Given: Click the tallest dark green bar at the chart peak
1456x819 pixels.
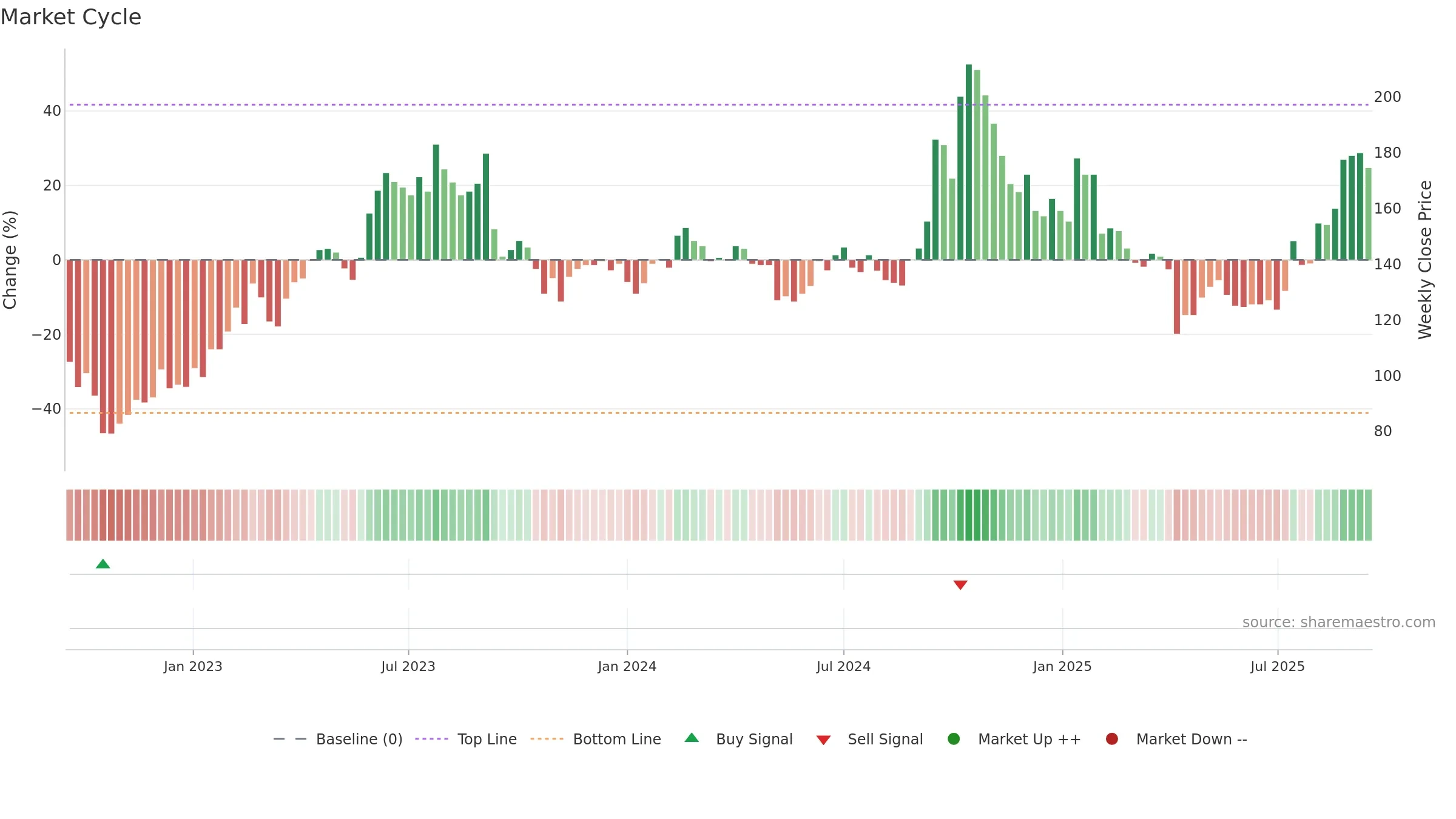Looking at the screenshot, I should click(x=969, y=162).
